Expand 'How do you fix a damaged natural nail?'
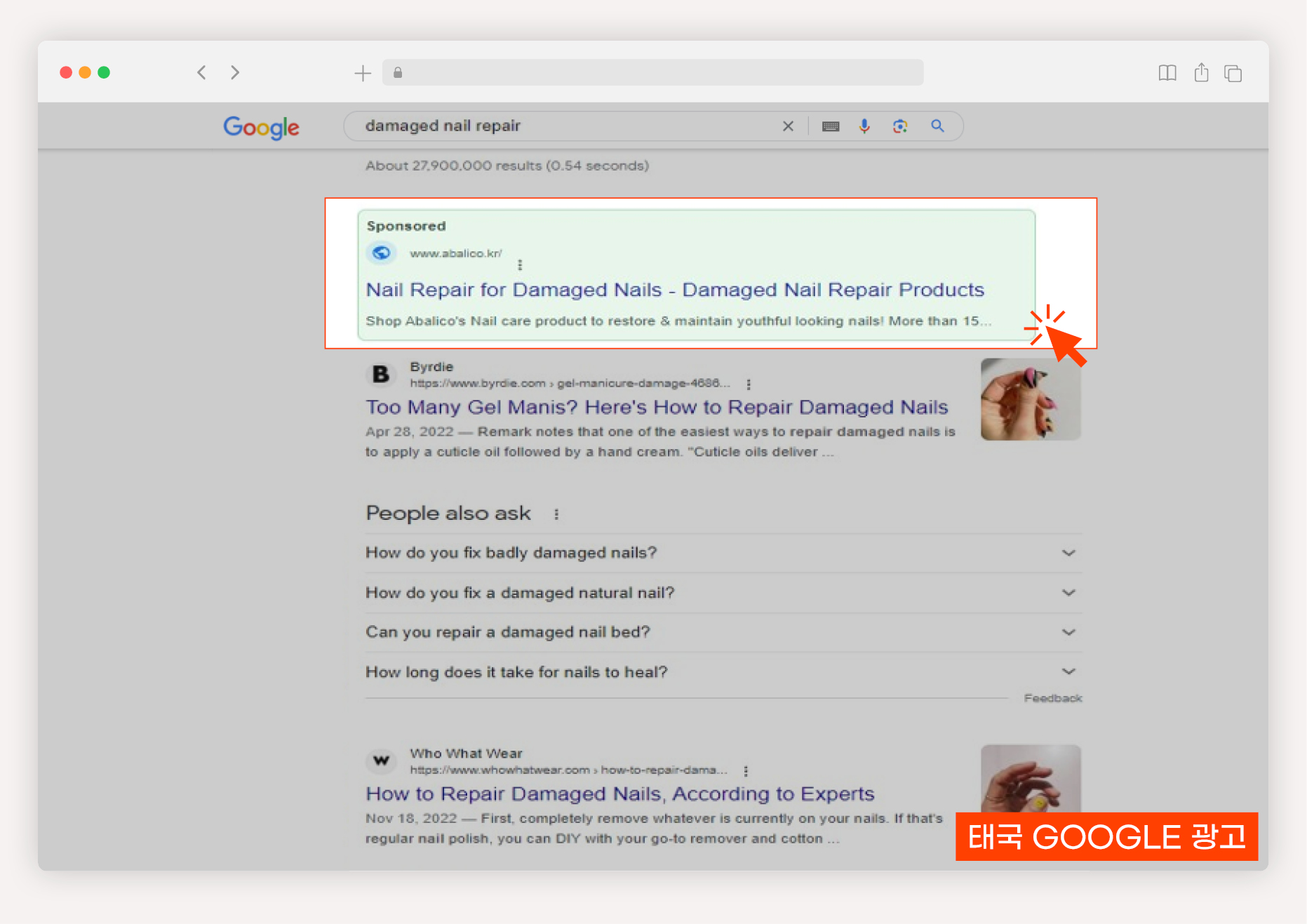1307x924 pixels. click(723, 593)
